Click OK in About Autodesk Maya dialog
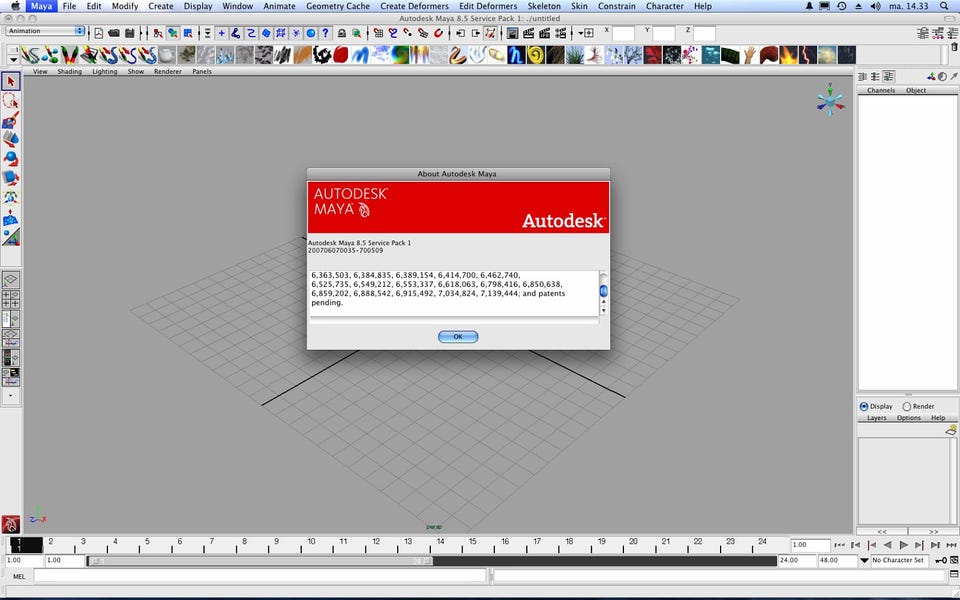The height and width of the screenshot is (600, 960). pyautogui.click(x=458, y=337)
